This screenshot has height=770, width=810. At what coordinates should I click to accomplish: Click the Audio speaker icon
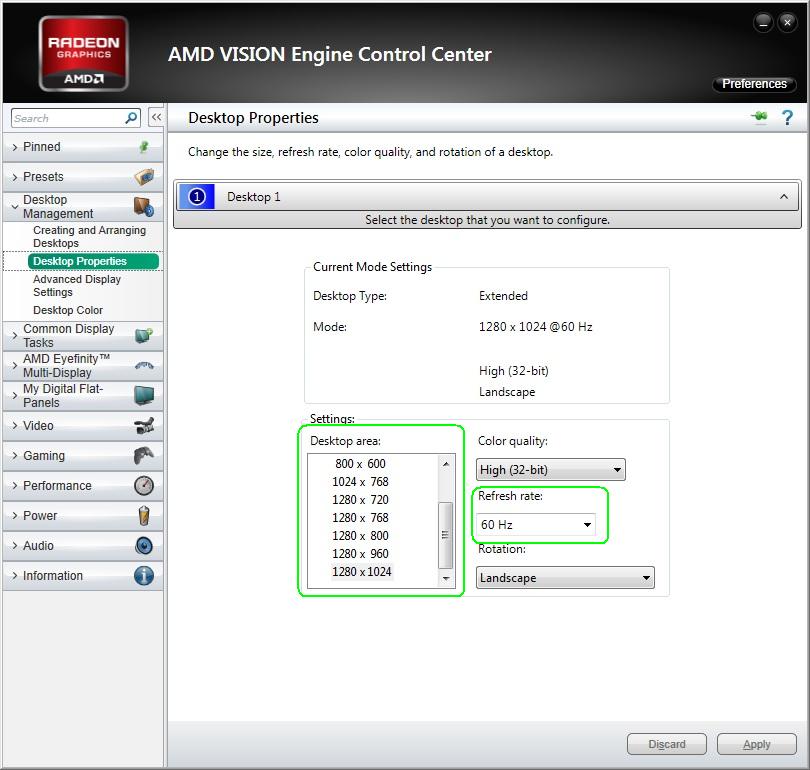click(x=144, y=545)
